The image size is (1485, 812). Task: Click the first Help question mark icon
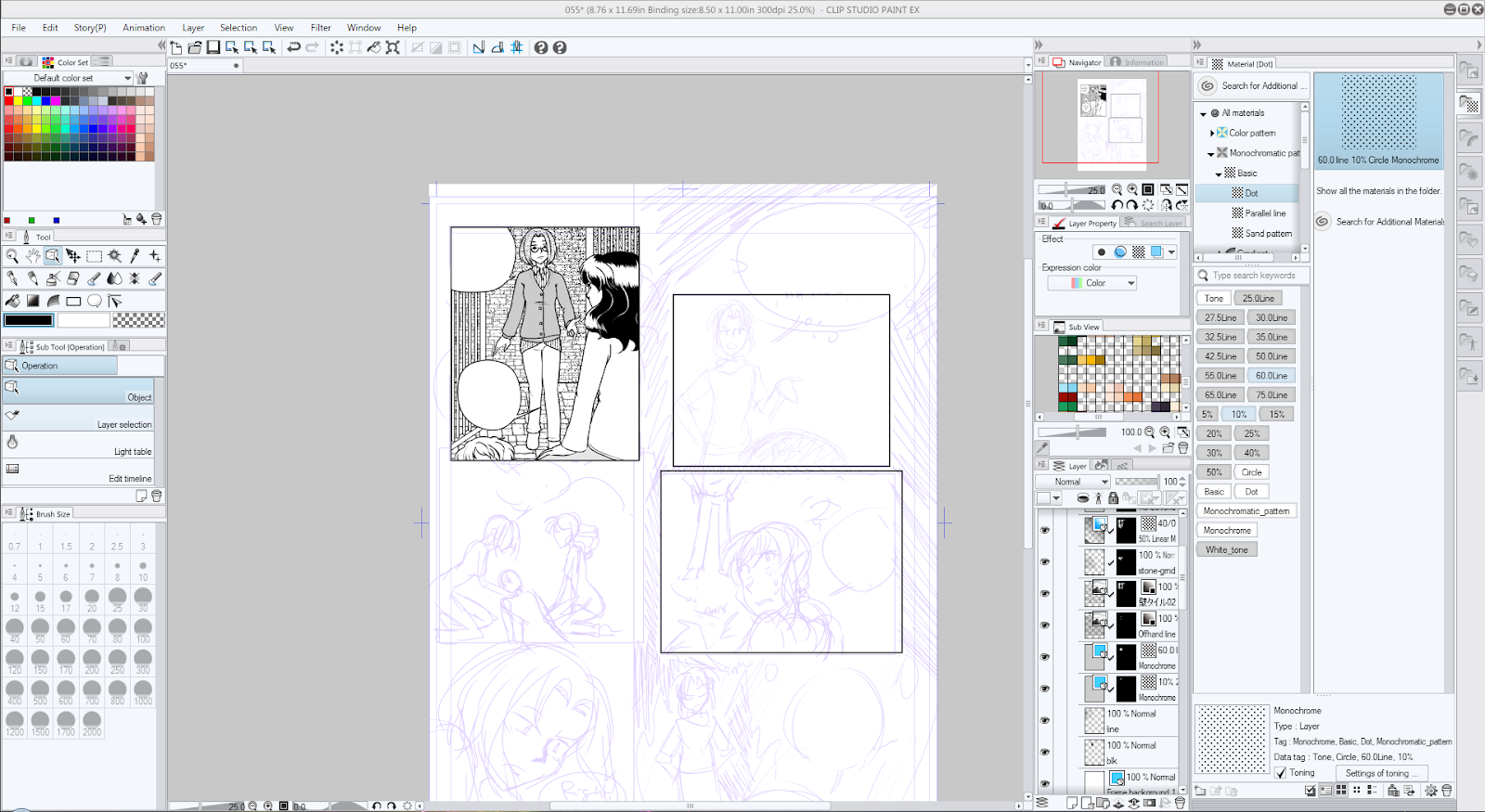(541, 47)
